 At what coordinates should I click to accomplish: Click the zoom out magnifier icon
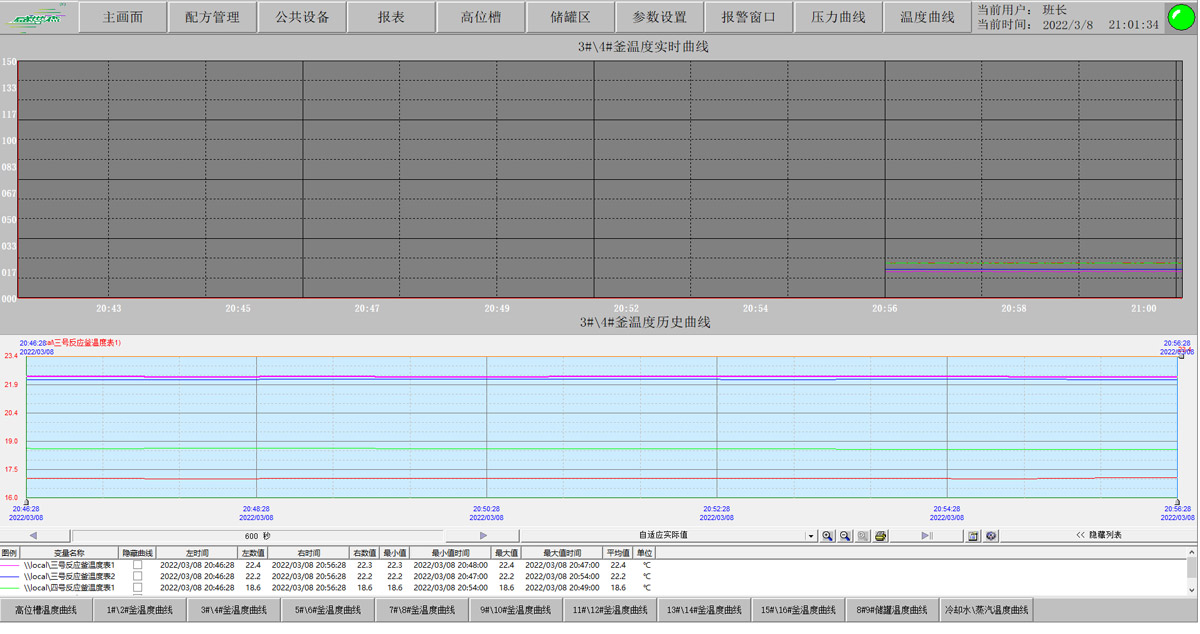click(845, 536)
